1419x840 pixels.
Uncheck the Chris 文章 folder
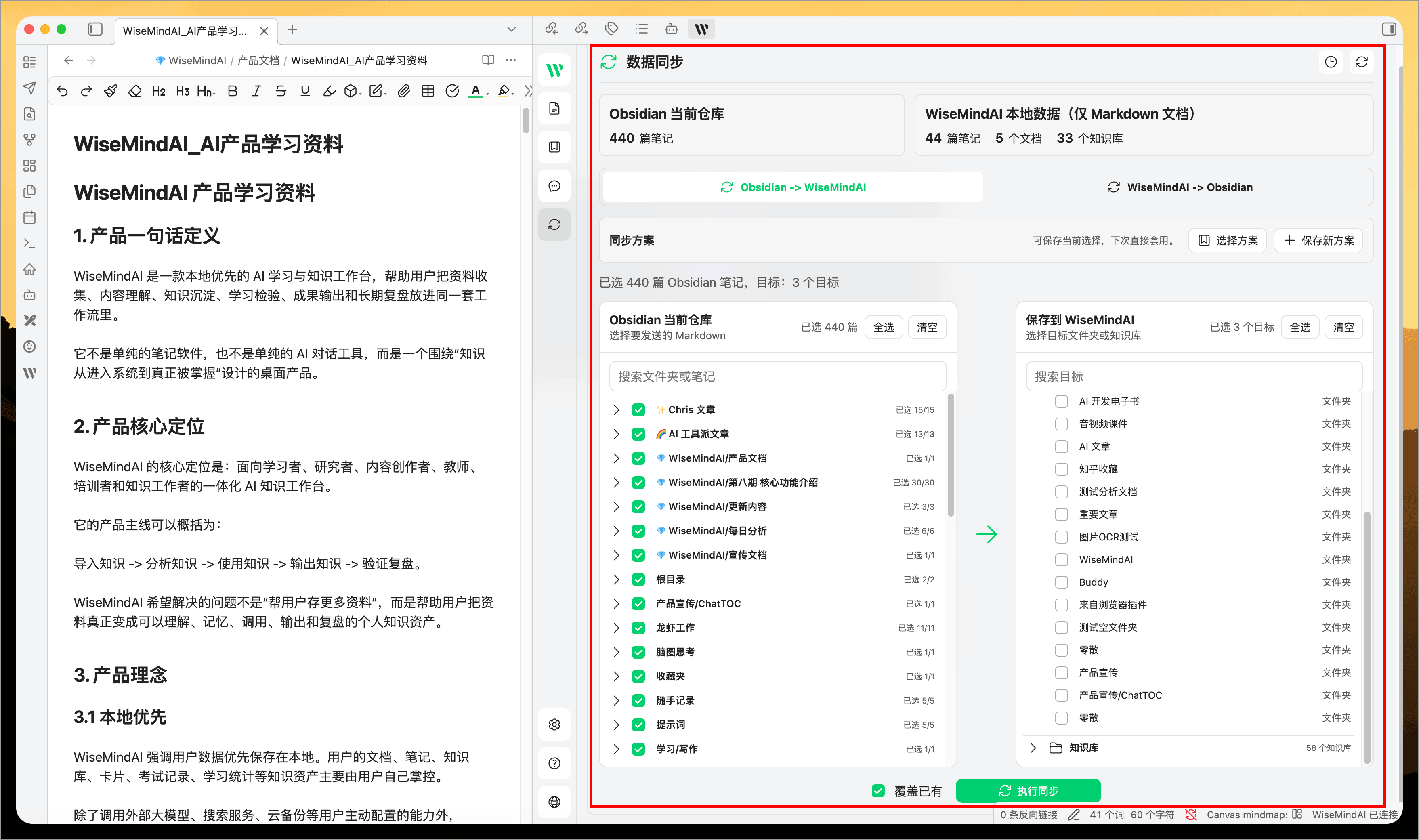point(638,410)
